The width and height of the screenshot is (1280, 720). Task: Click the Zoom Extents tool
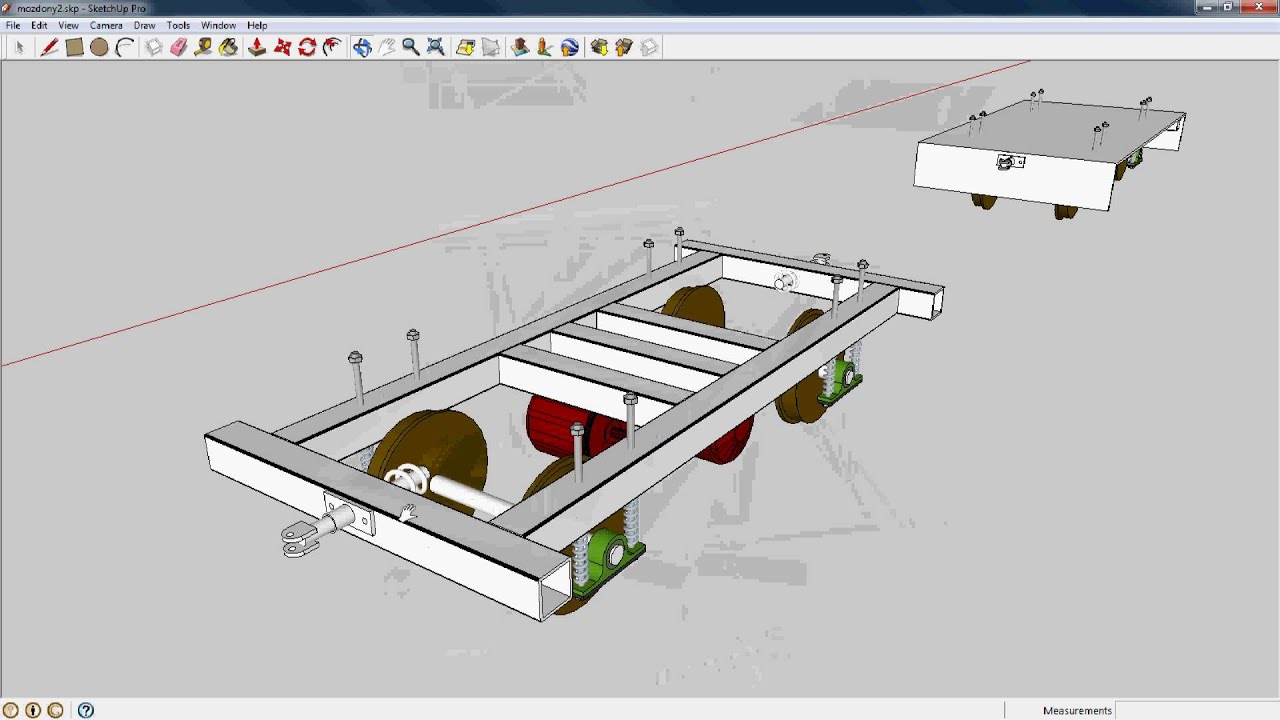click(x=436, y=47)
